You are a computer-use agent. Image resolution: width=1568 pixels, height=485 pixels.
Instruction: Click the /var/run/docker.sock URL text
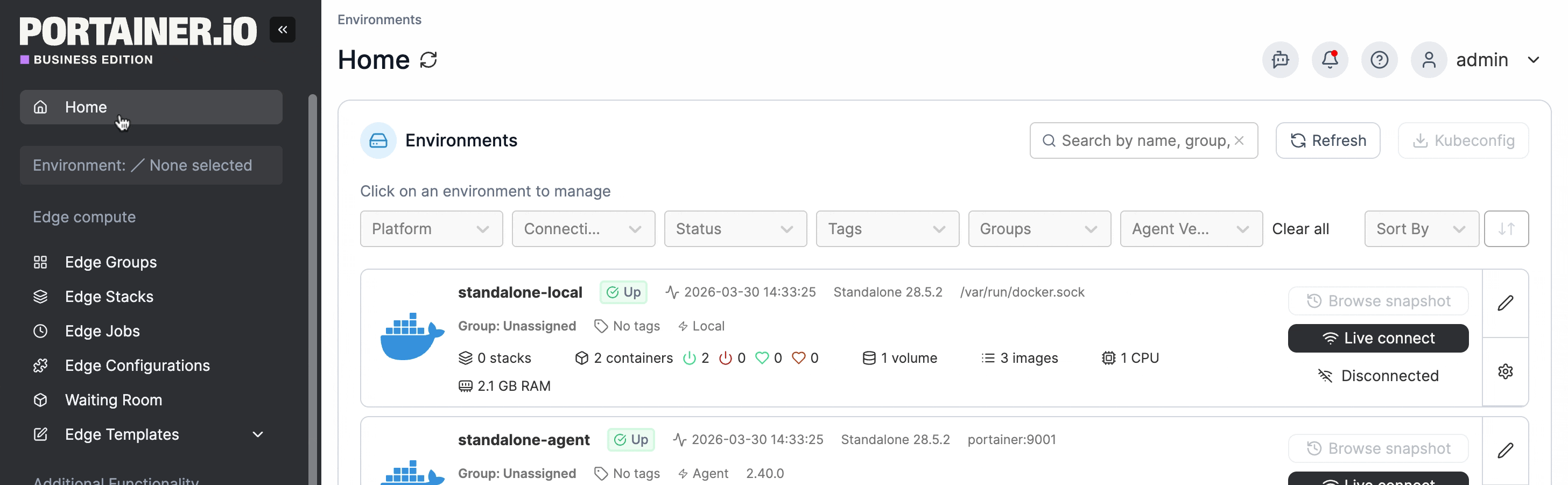(1022, 292)
